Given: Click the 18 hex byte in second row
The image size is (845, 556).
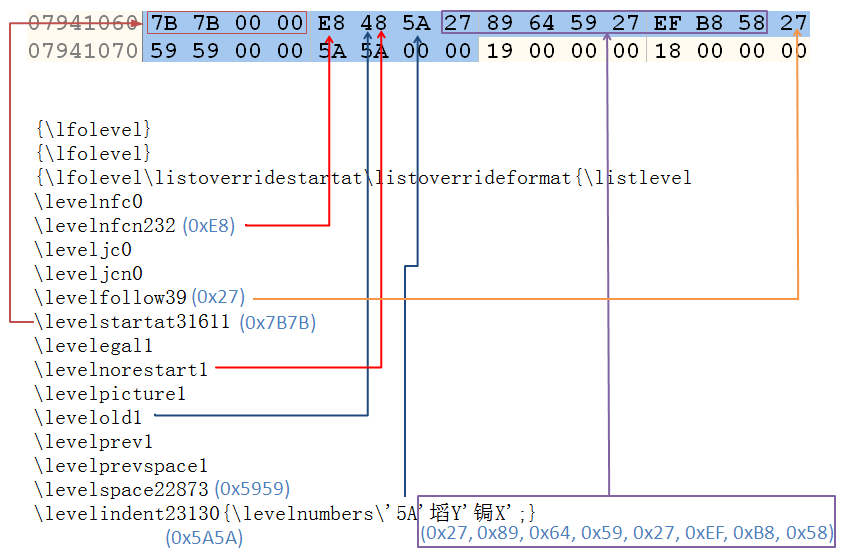Looking at the screenshot, I should click(x=668, y=50).
